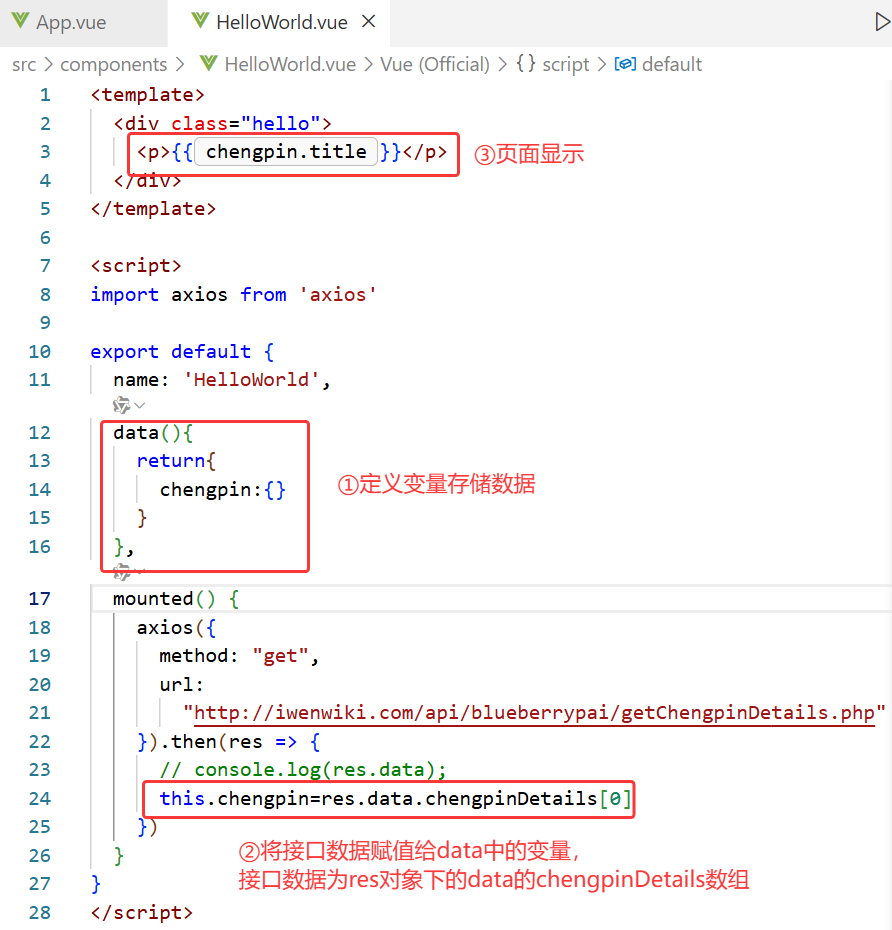The image size is (892, 930).
Task: Click the Vue icon in the breadcrumb bar
Action: 208,63
